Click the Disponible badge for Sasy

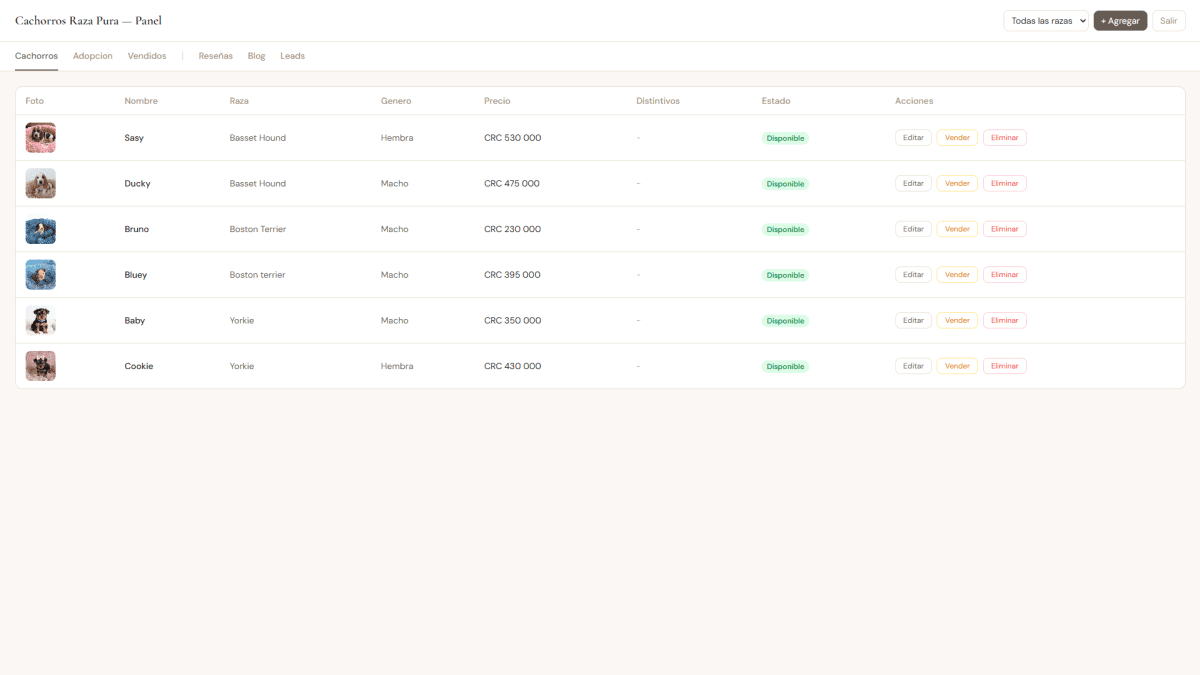tap(785, 138)
